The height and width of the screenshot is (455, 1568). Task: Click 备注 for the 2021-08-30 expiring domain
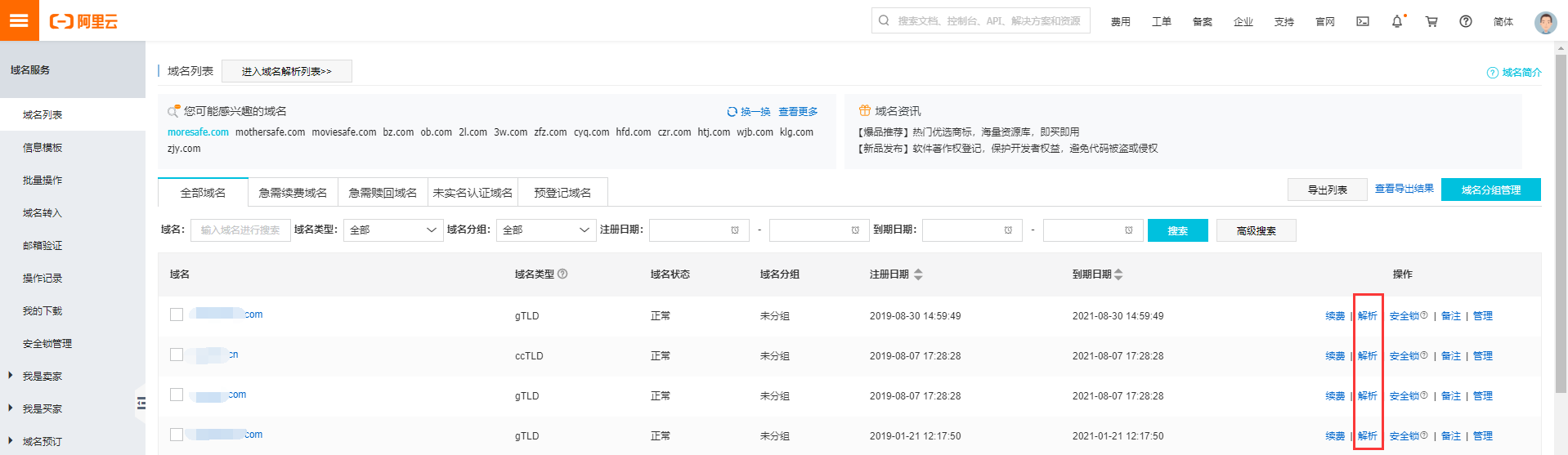1451,315
